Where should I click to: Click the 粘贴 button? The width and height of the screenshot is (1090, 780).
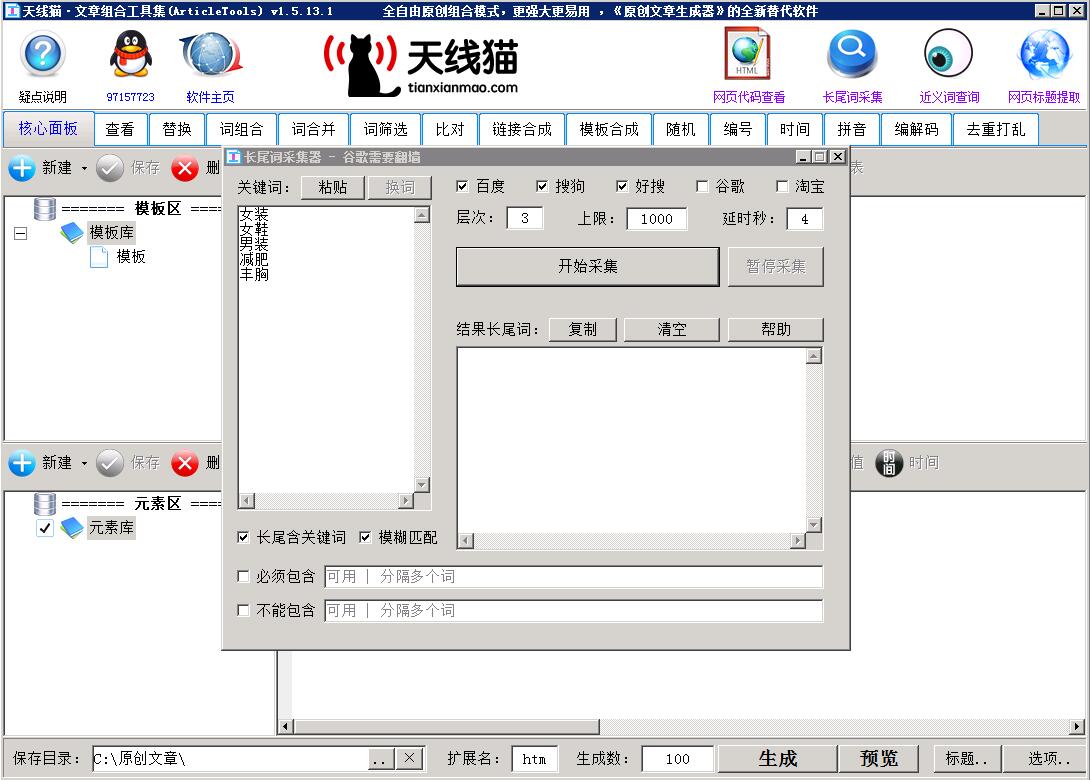[332, 187]
